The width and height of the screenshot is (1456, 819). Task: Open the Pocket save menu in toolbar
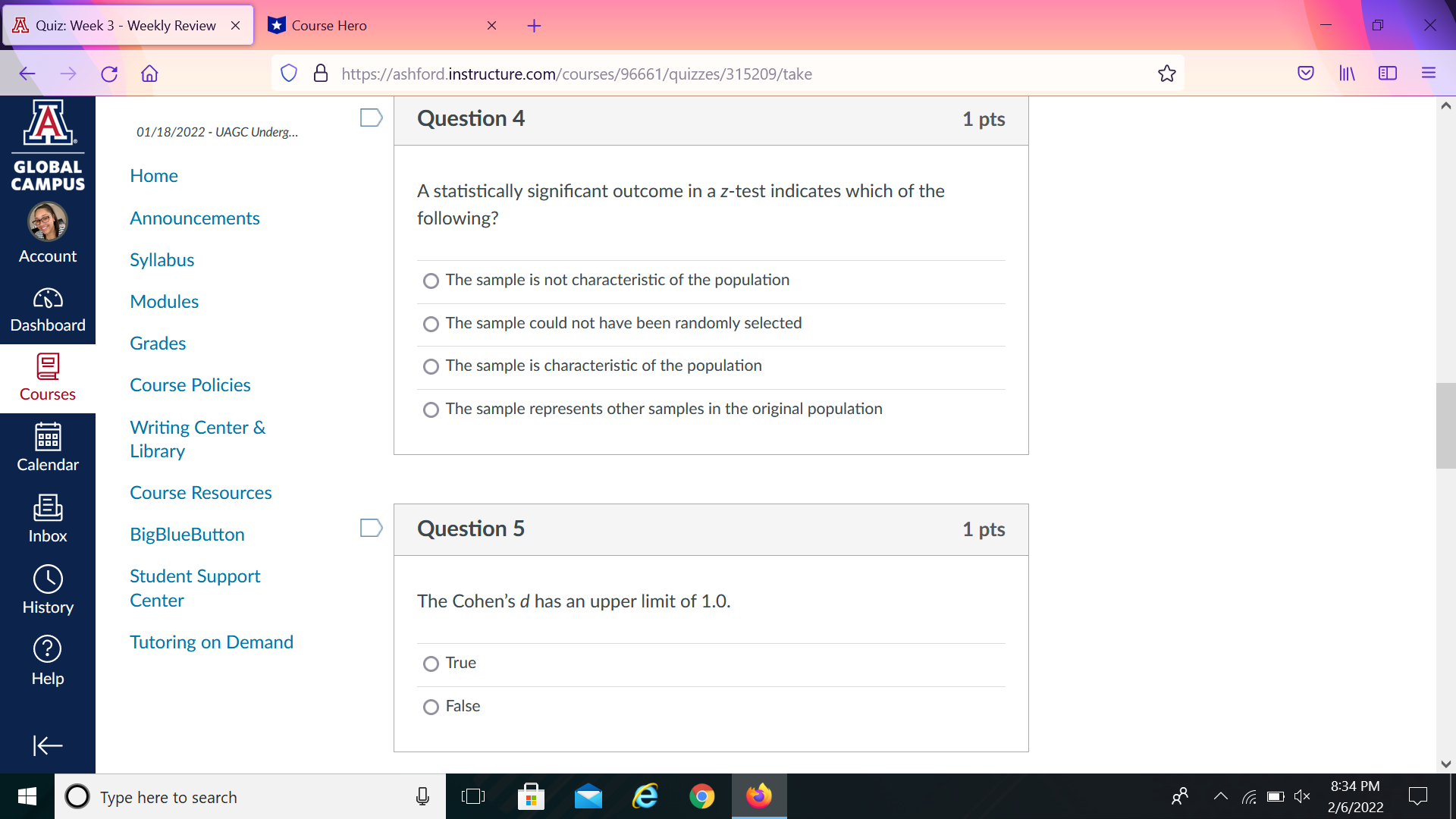[1306, 73]
